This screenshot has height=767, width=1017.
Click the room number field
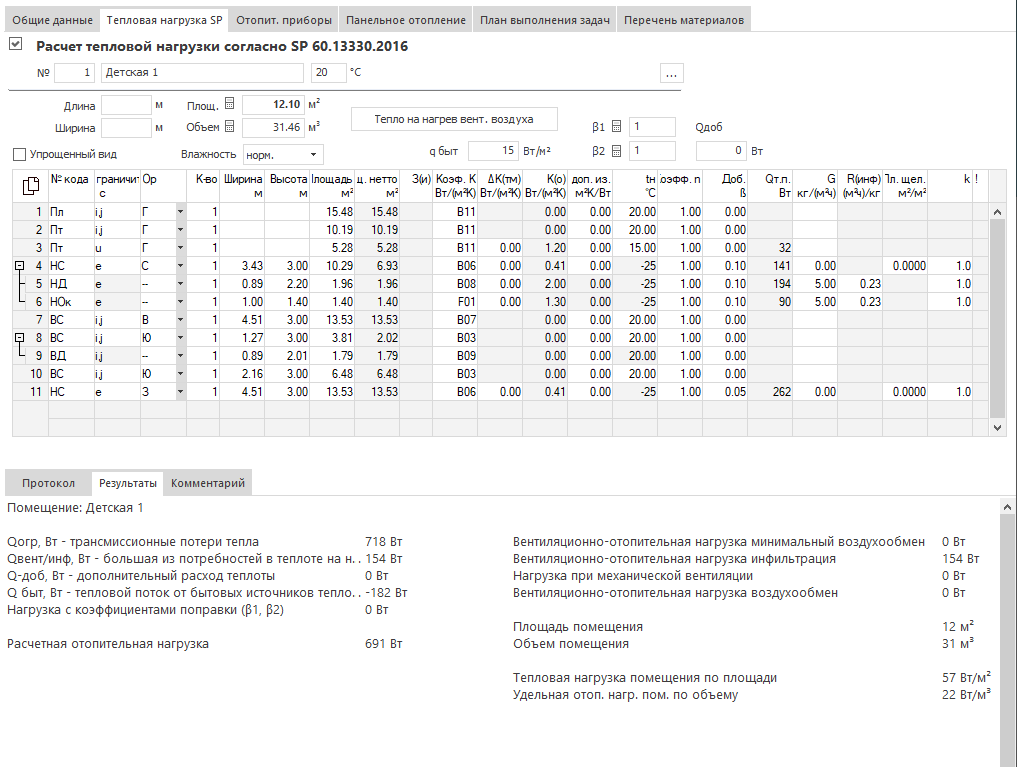75,73
